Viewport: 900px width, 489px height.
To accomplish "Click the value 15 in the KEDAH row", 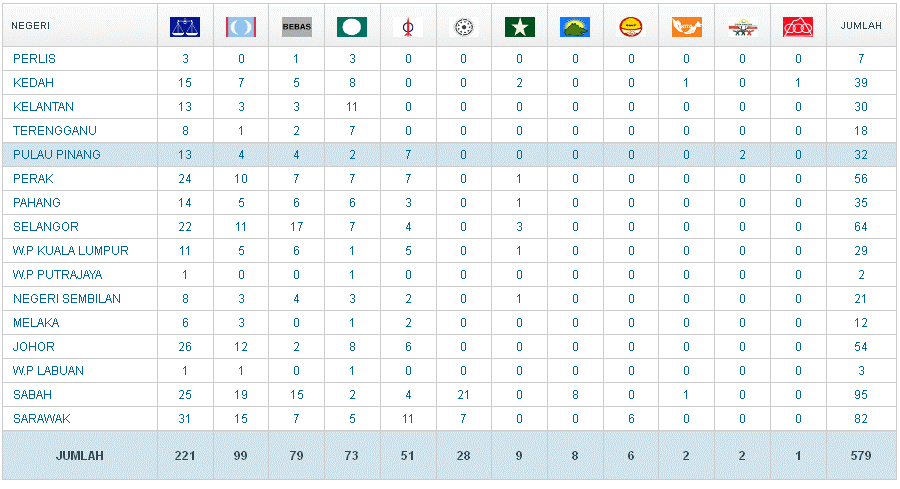I will pos(185,83).
